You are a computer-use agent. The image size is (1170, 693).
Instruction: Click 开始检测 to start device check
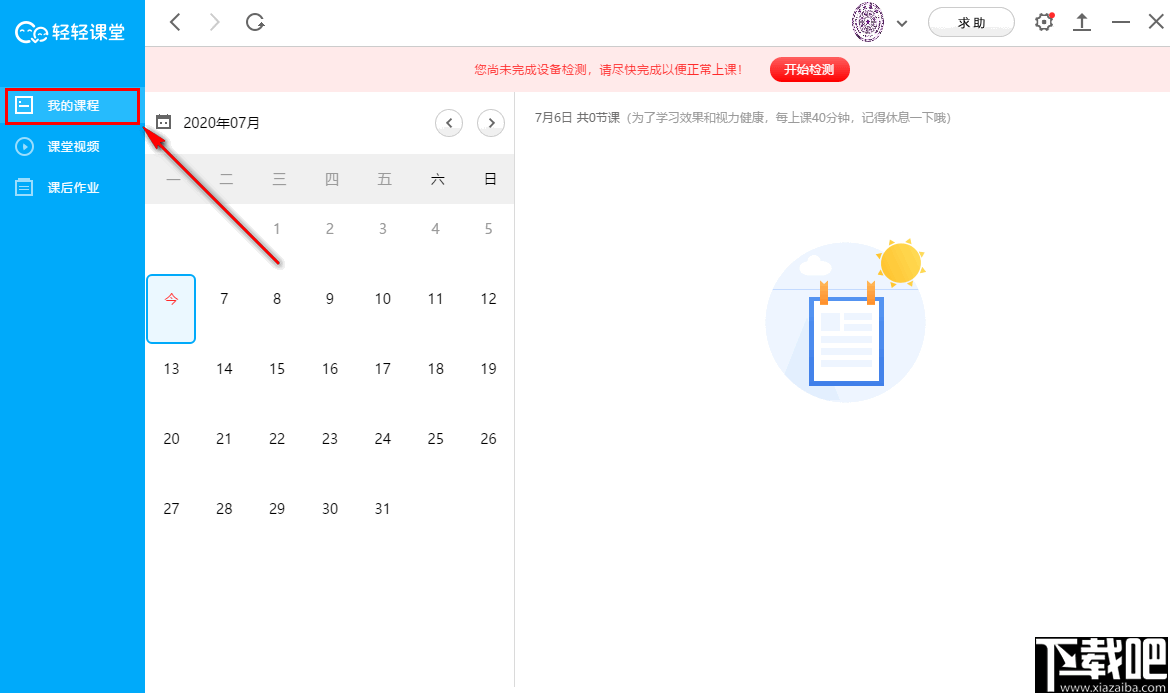coord(809,70)
